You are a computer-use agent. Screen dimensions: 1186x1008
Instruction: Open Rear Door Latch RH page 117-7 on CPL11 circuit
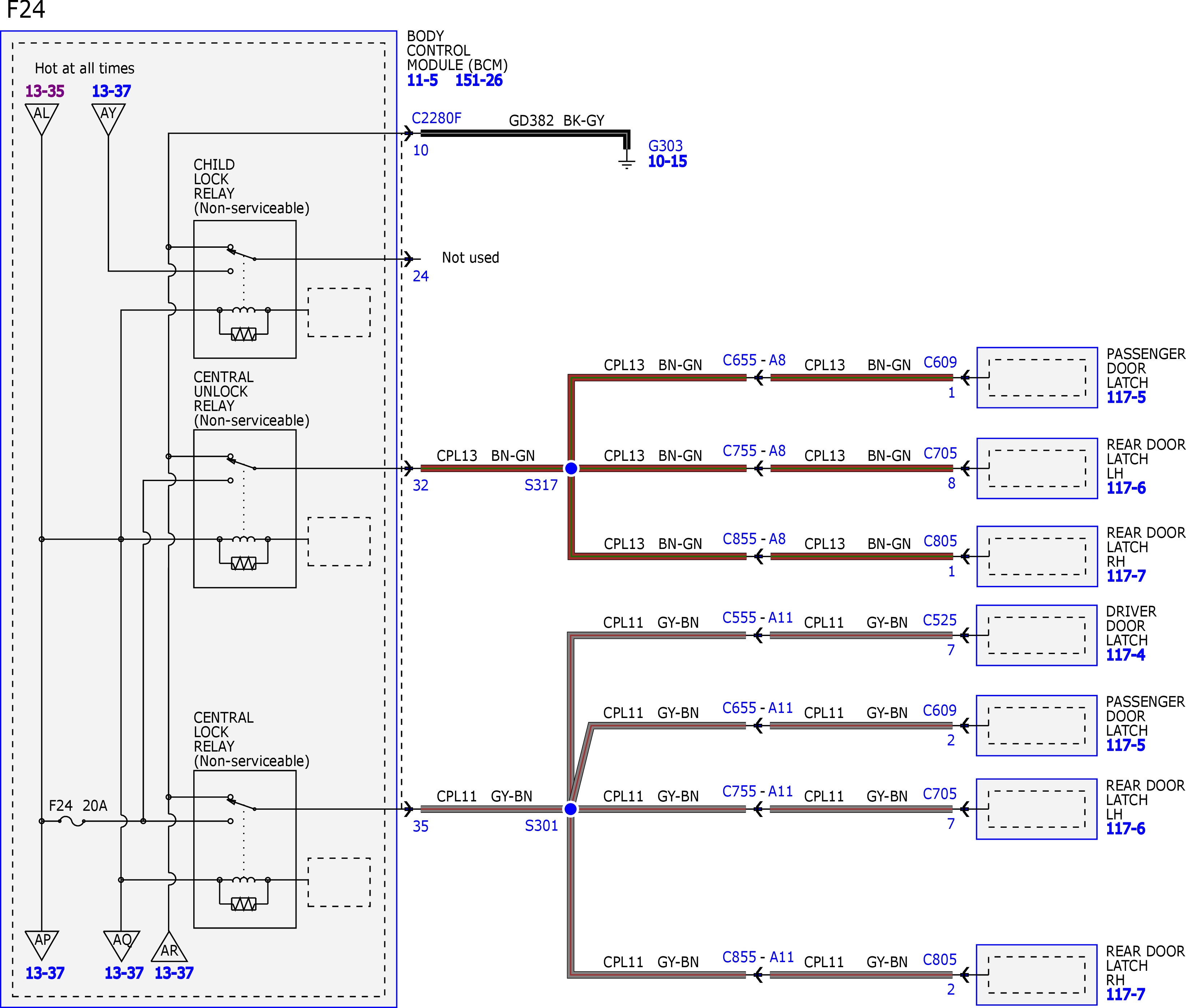[x=1125, y=994]
